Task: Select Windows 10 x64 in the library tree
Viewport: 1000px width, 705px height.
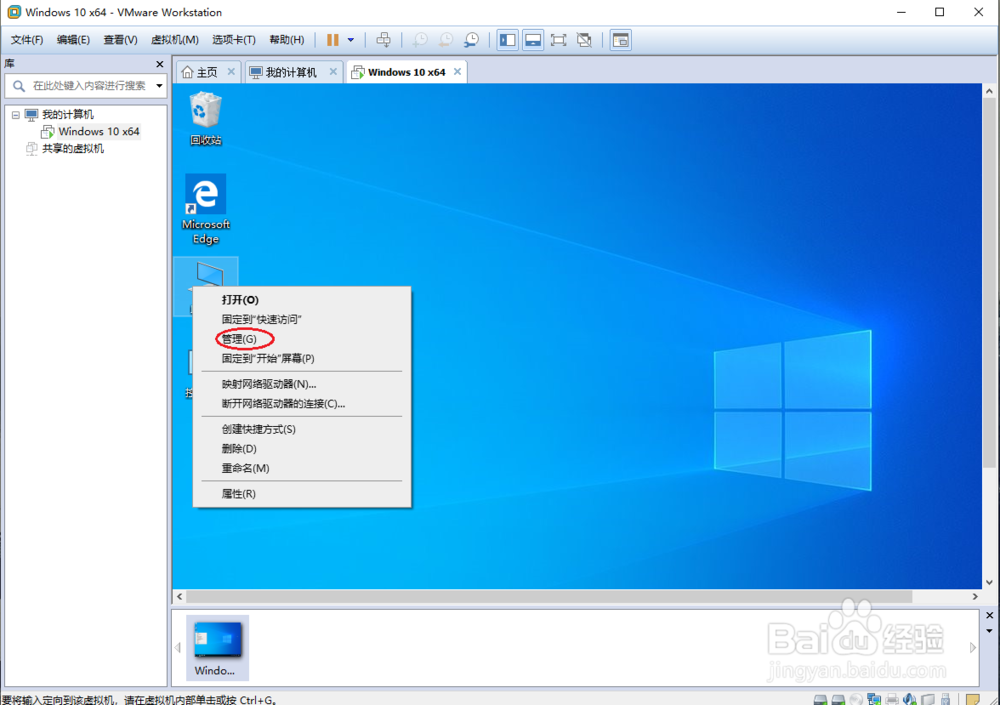Action: point(99,131)
